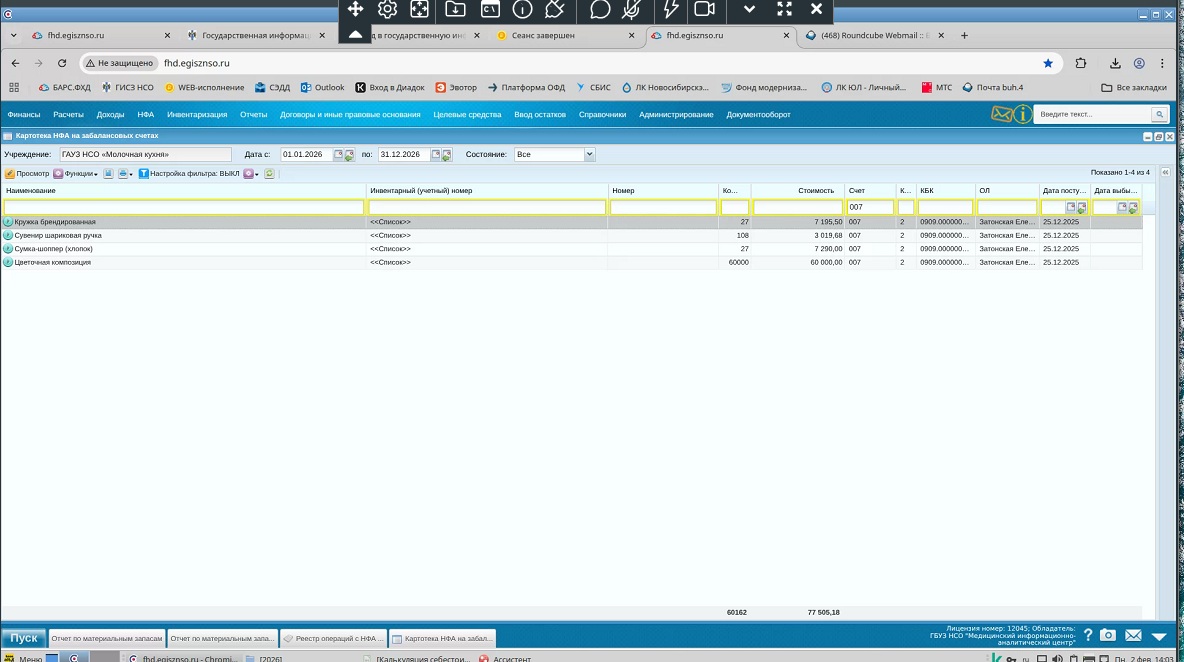Open calendar in Дата выбы... filter cell
The image size is (1184, 662).
pyautogui.click(x=1122, y=207)
